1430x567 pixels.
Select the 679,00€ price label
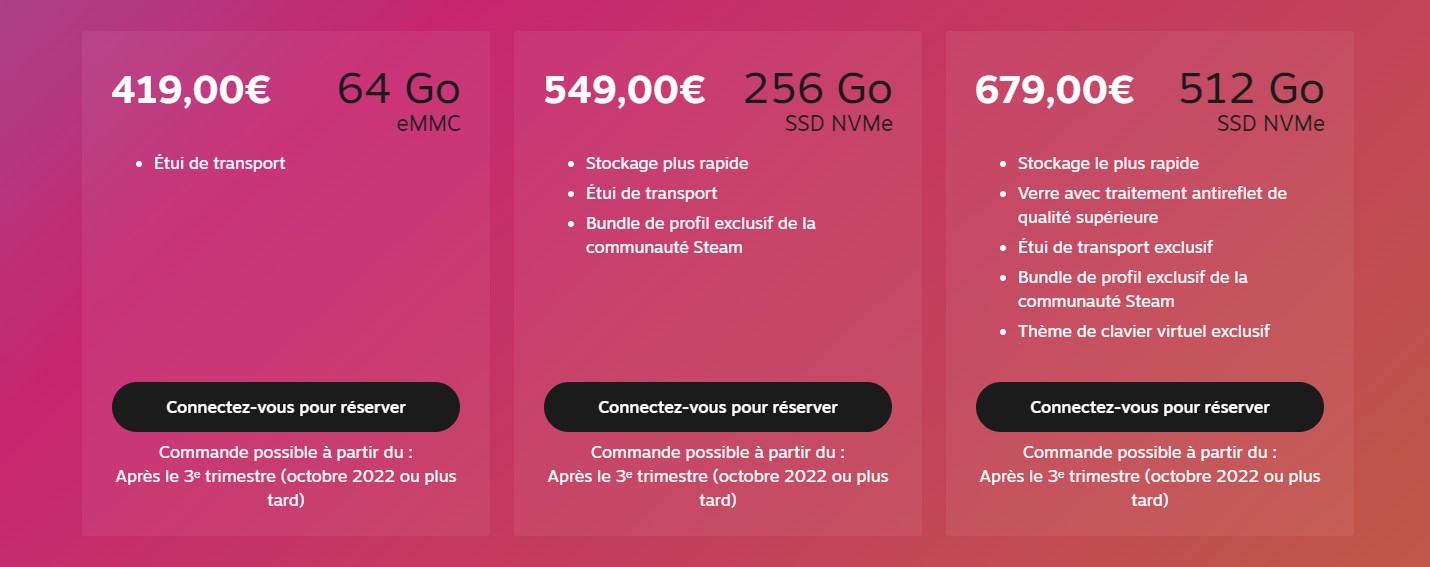pyautogui.click(x=1055, y=89)
